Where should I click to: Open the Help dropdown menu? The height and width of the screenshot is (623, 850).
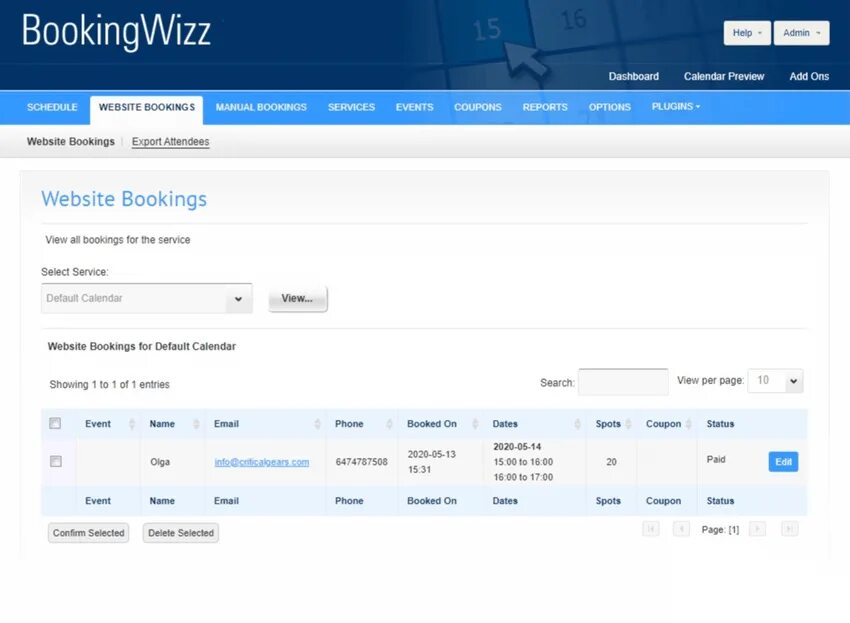tap(747, 33)
